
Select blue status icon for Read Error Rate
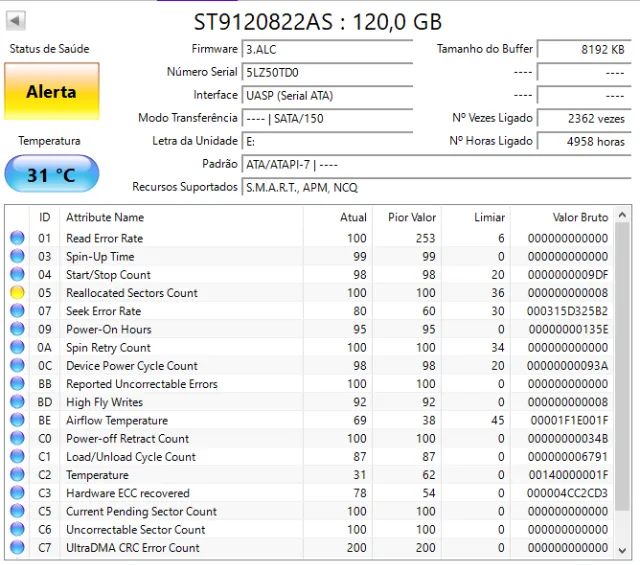(x=17, y=238)
